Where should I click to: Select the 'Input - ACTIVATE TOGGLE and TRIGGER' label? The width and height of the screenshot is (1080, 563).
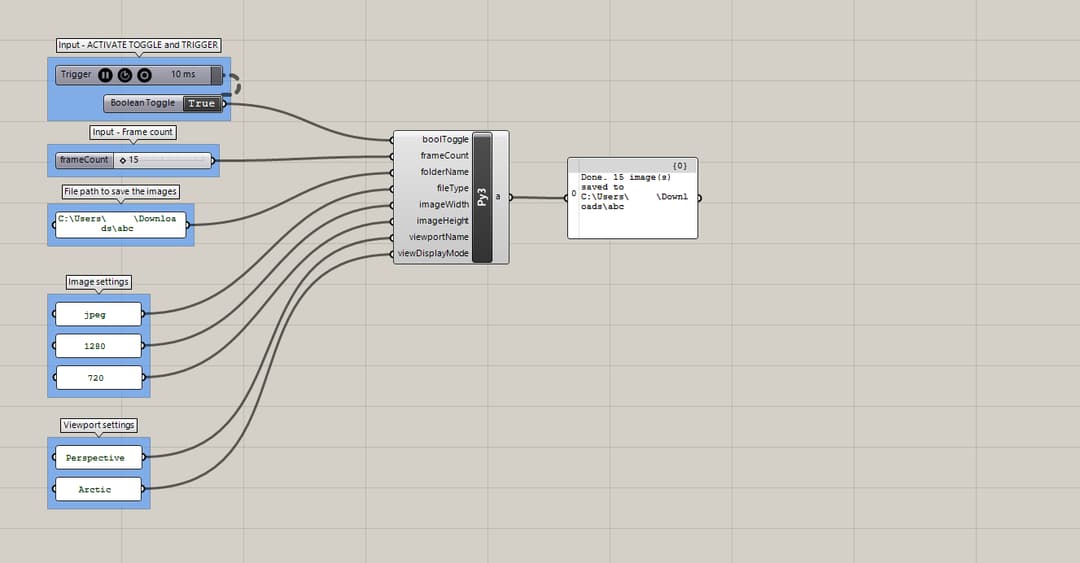[138, 45]
